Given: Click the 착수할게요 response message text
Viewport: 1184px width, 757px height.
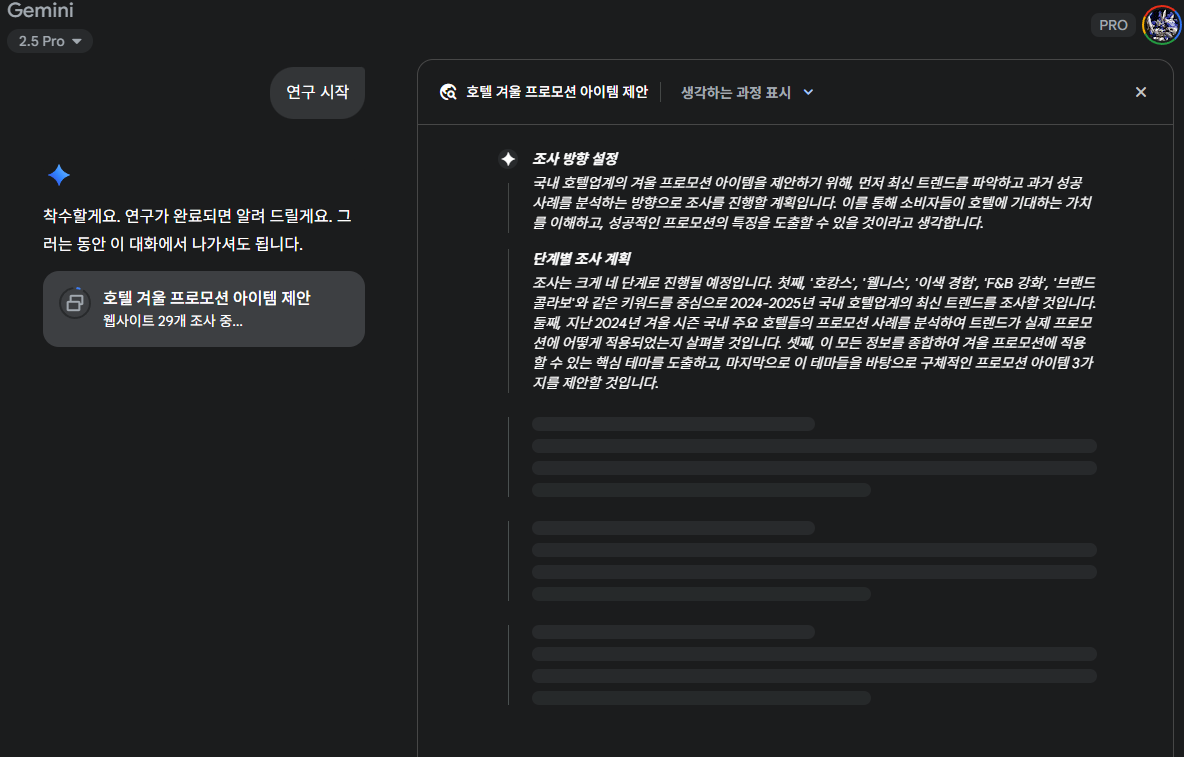Looking at the screenshot, I should [197, 230].
